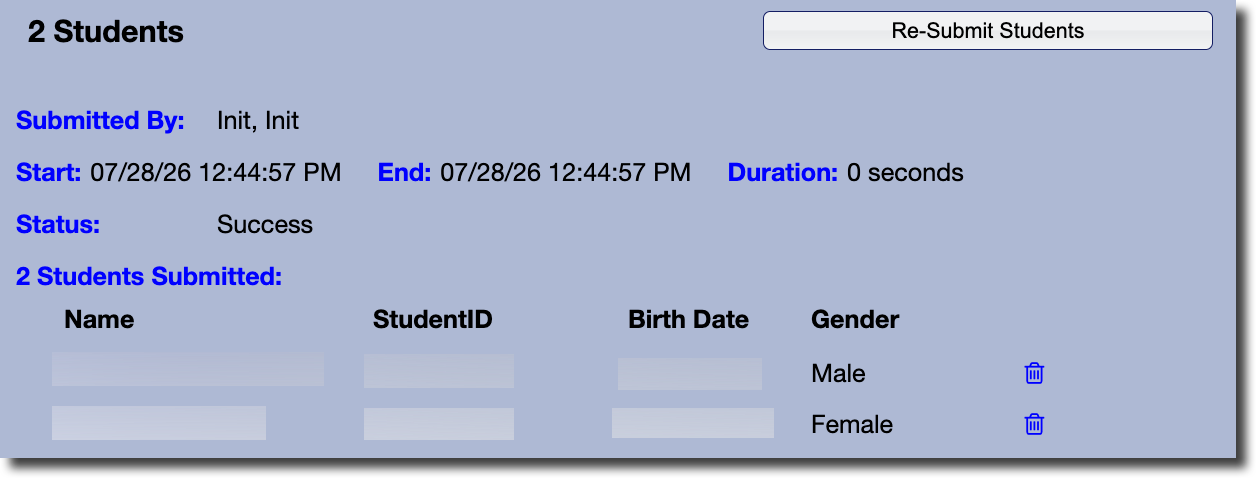Click the Success status value
Viewport: 1256px width, 478px height.
265,225
